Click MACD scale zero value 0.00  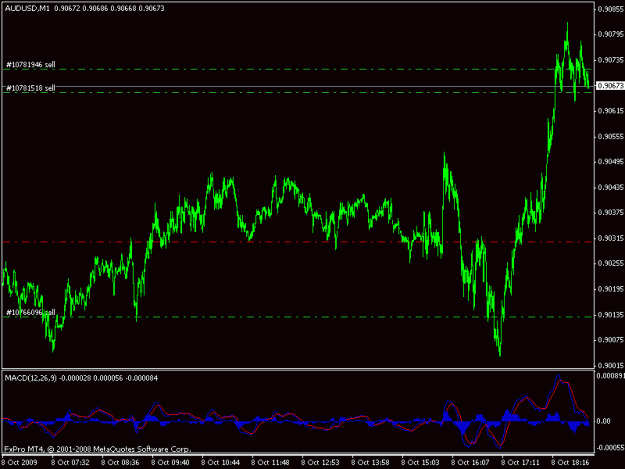pos(604,421)
